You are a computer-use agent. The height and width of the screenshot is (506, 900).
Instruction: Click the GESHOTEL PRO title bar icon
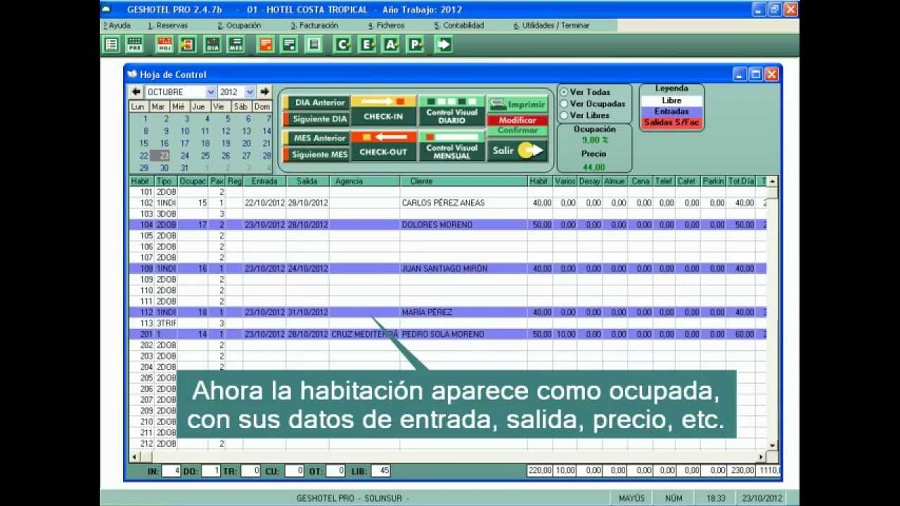tap(107, 10)
